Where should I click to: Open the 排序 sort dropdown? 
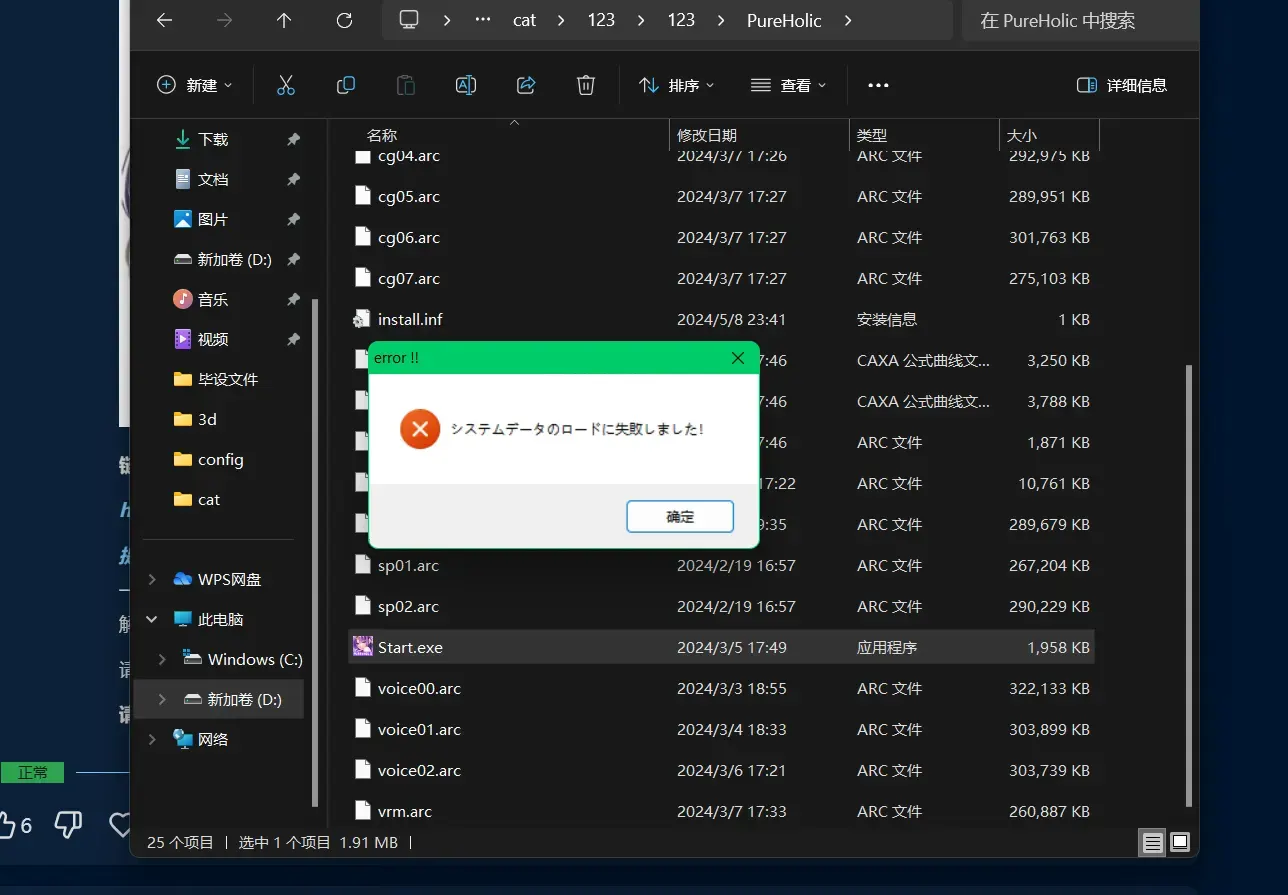tap(677, 85)
